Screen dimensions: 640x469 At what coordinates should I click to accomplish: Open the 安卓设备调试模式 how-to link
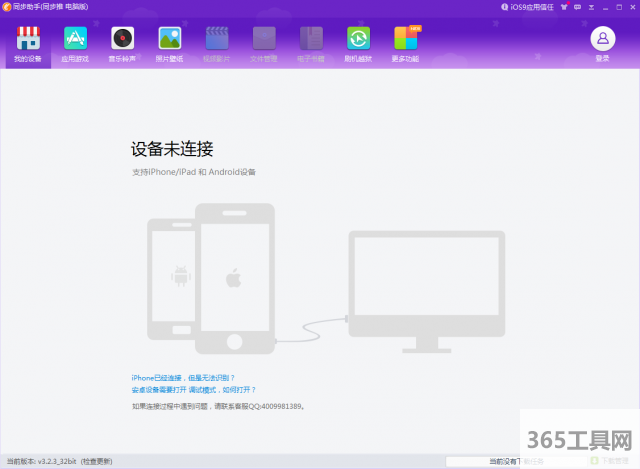193,390
